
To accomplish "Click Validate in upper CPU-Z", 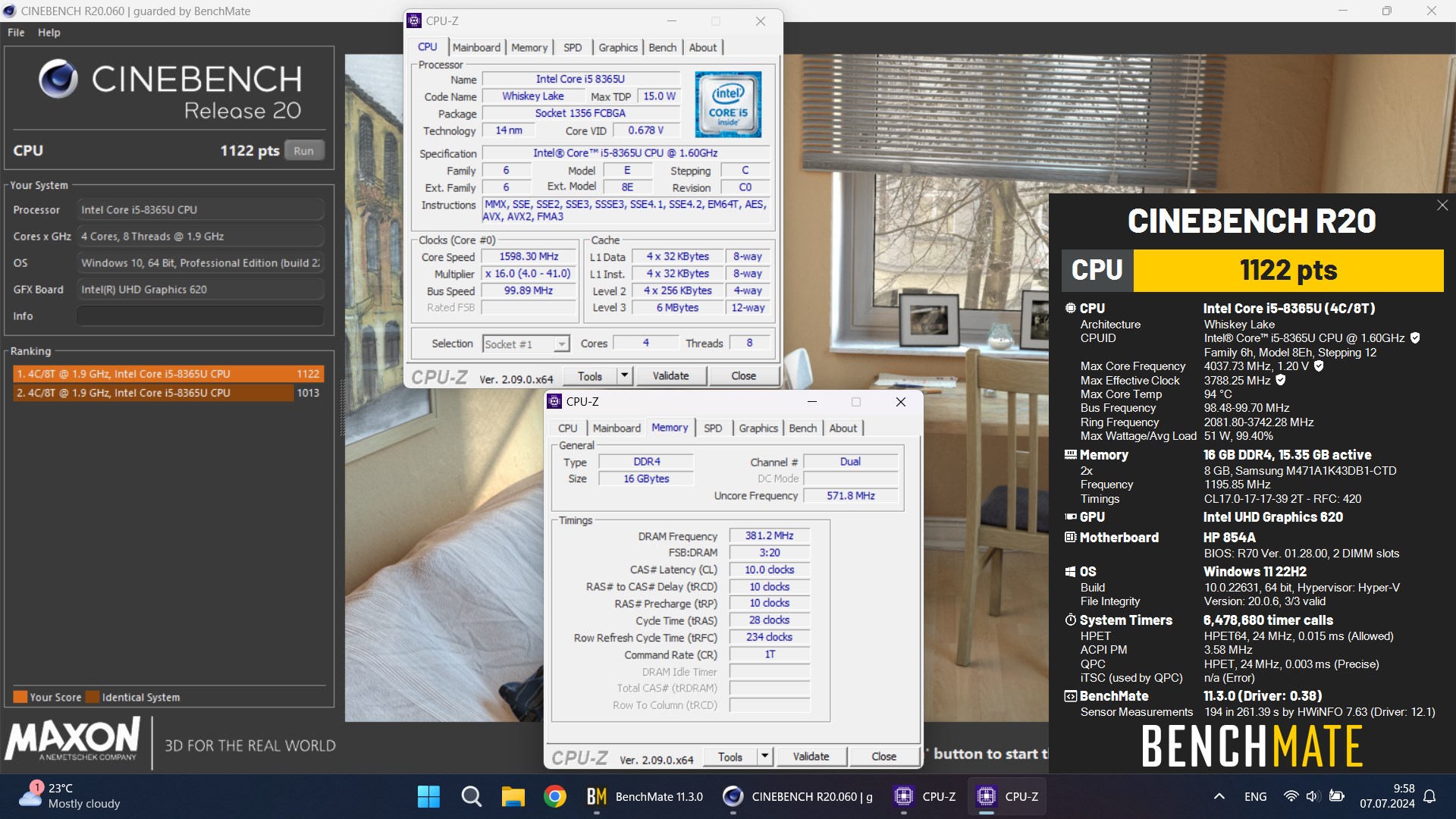I will pyautogui.click(x=671, y=375).
